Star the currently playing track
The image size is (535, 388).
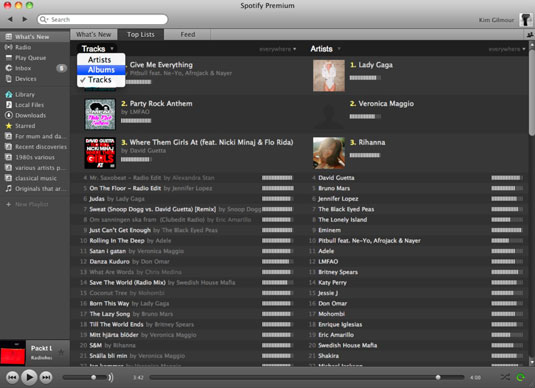pyautogui.click(x=61, y=352)
